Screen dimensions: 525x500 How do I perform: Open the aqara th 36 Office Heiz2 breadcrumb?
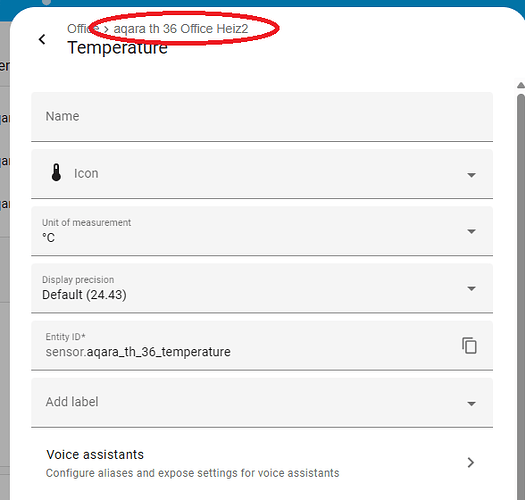[x=181, y=29]
